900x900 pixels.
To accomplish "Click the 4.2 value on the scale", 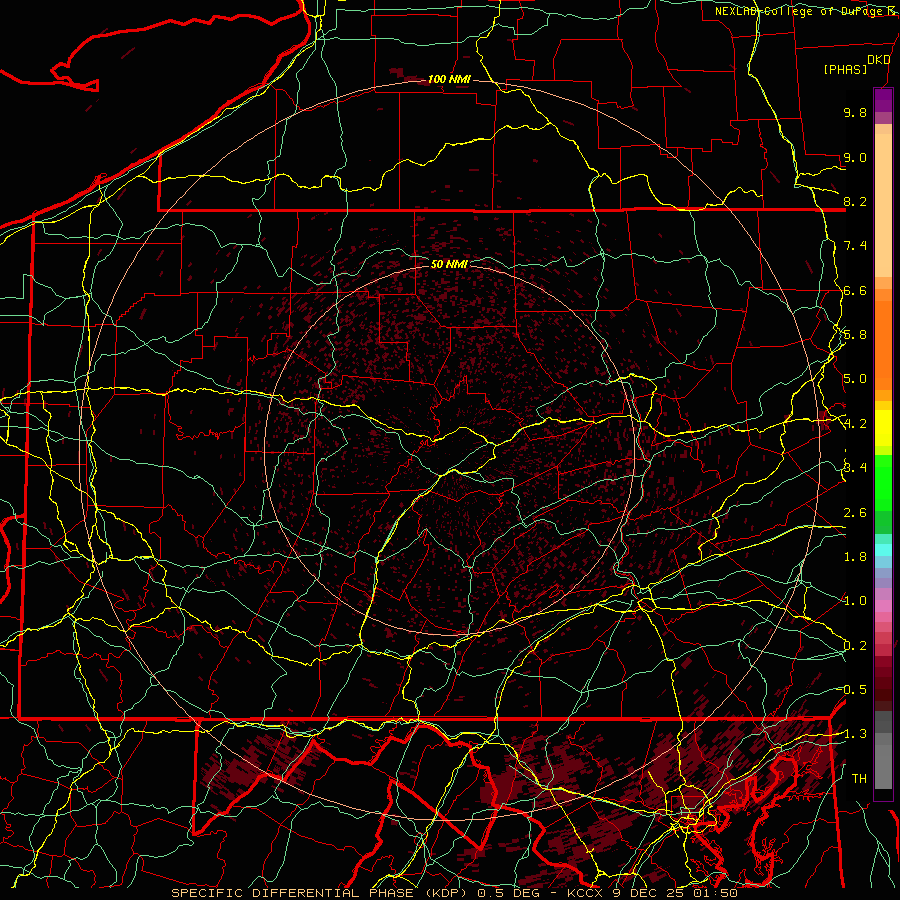I will click(x=855, y=424).
